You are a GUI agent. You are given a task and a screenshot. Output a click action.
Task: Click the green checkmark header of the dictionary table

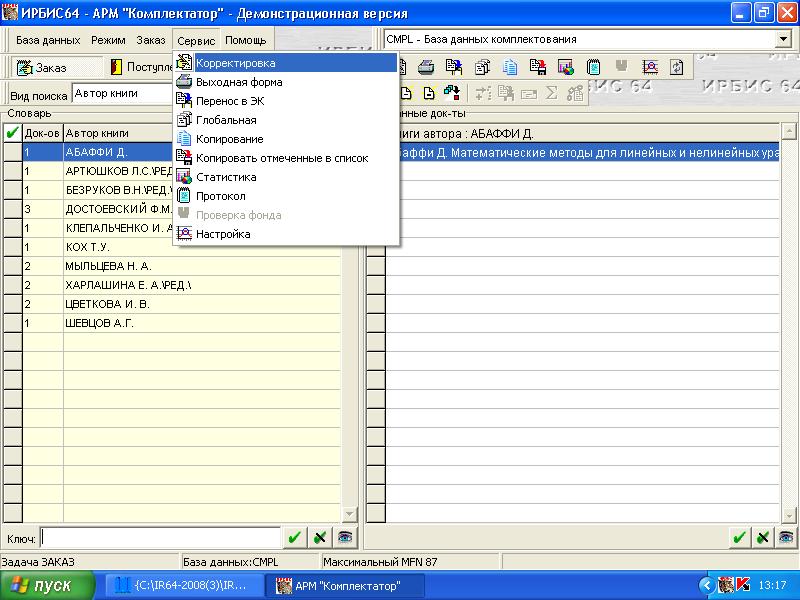pos(13,133)
